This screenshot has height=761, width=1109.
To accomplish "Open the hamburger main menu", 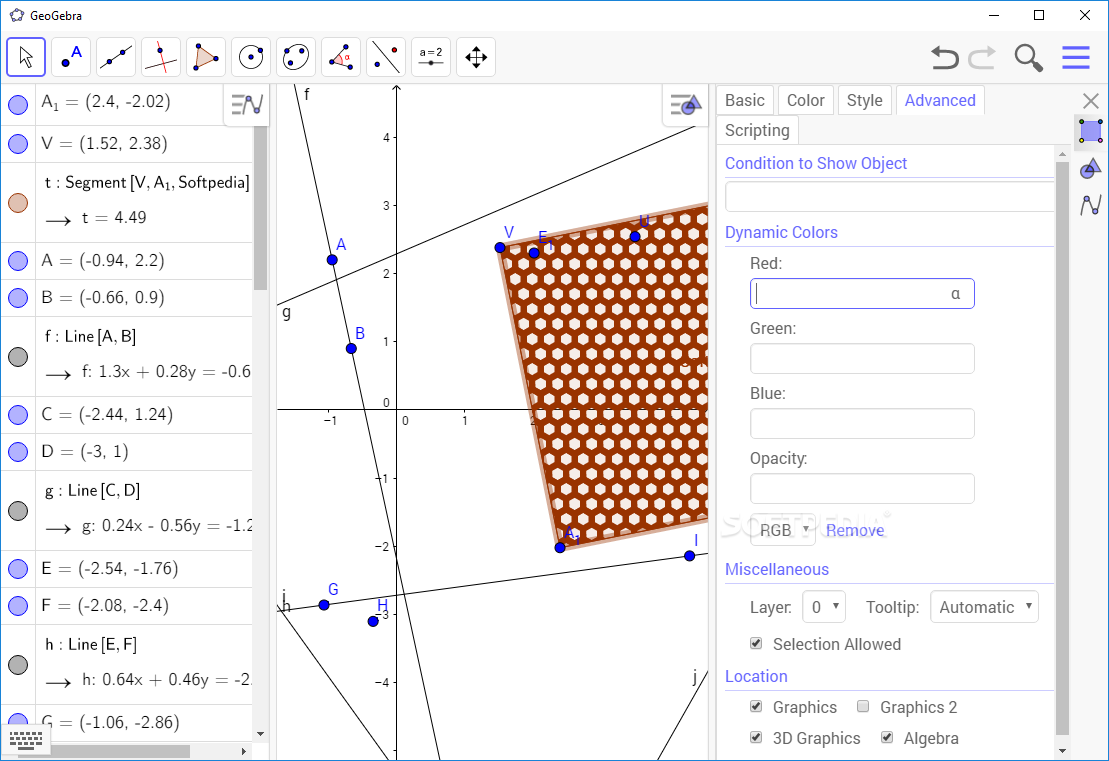I will pos(1076,57).
